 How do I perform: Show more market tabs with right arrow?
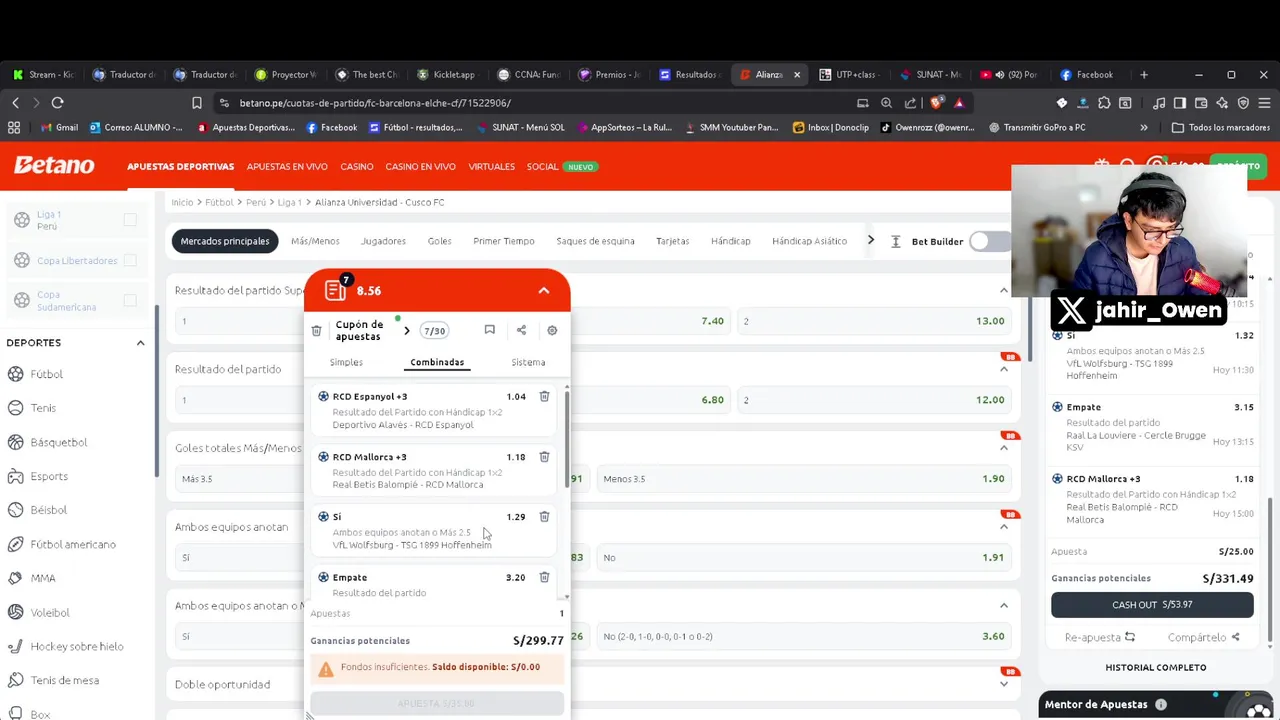pyautogui.click(x=870, y=240)
